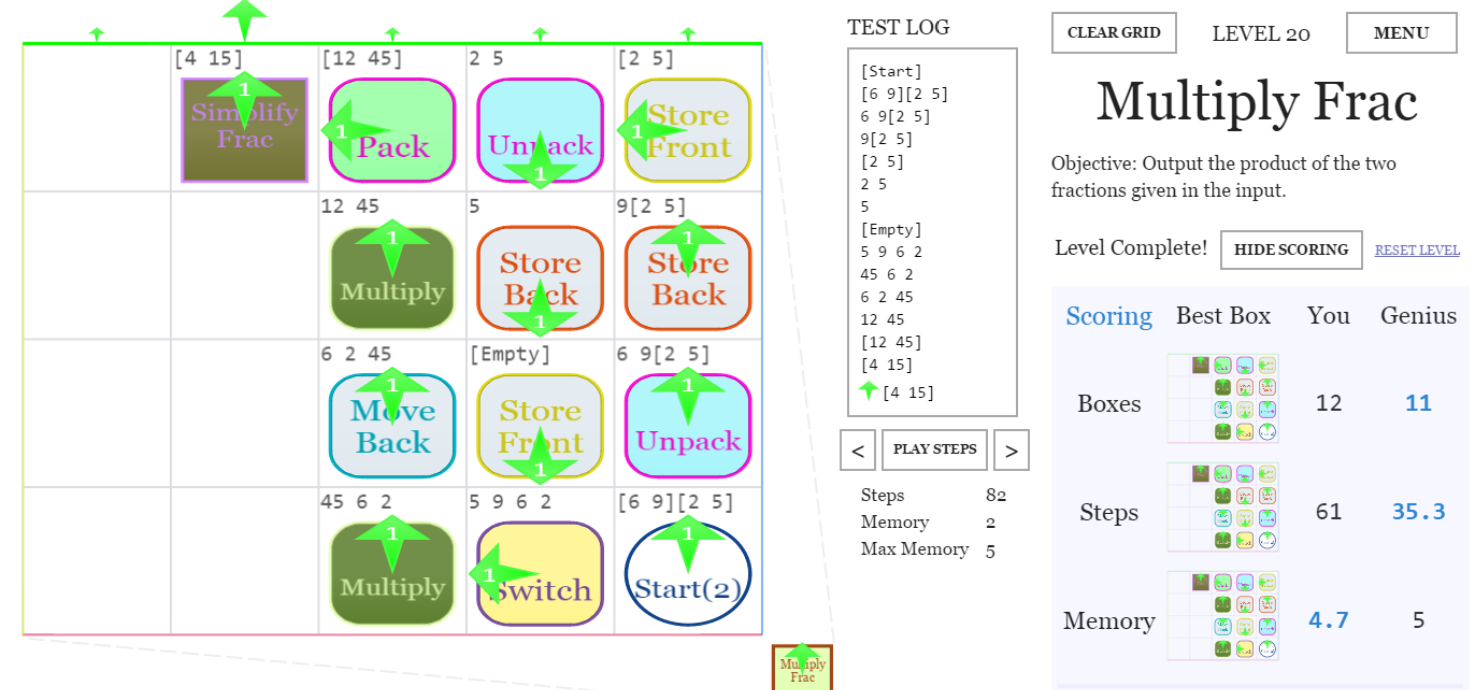Click the '45 6 2' test log entry
Screen dimensions: 1472x690
coord(886,274)
